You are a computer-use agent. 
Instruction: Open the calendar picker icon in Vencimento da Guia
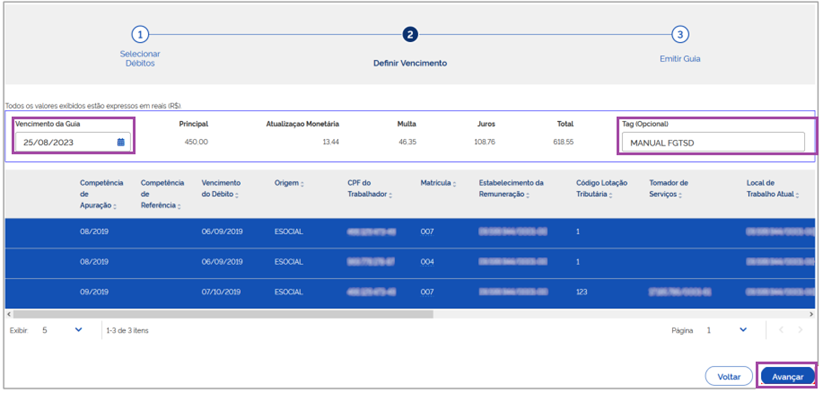pos(121,142)
